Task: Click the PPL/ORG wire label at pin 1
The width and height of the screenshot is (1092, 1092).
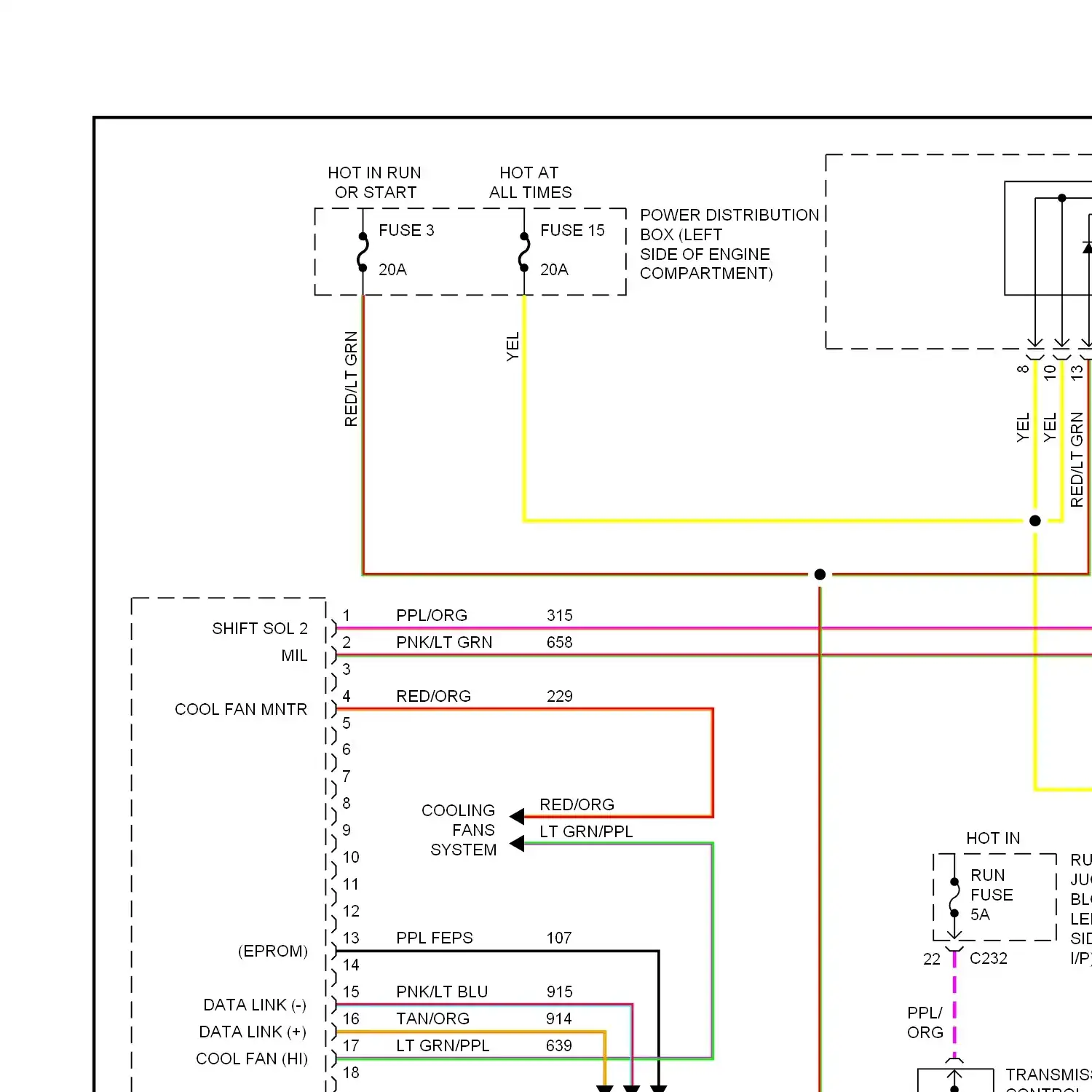Action: (432, 616)
